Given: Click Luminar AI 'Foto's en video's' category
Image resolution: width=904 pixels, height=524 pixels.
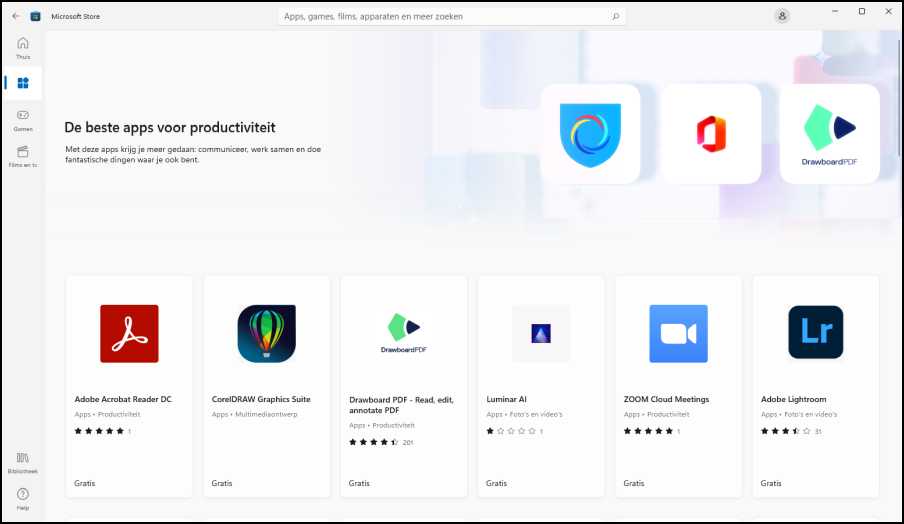Looking at the screenshot, I should (x=524, y=414).
